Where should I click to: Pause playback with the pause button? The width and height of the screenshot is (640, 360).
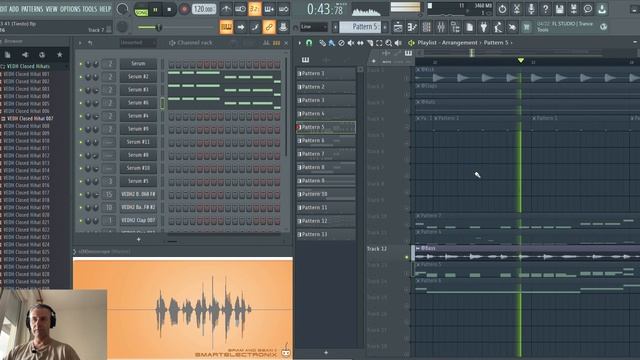(x=156, y=10)
